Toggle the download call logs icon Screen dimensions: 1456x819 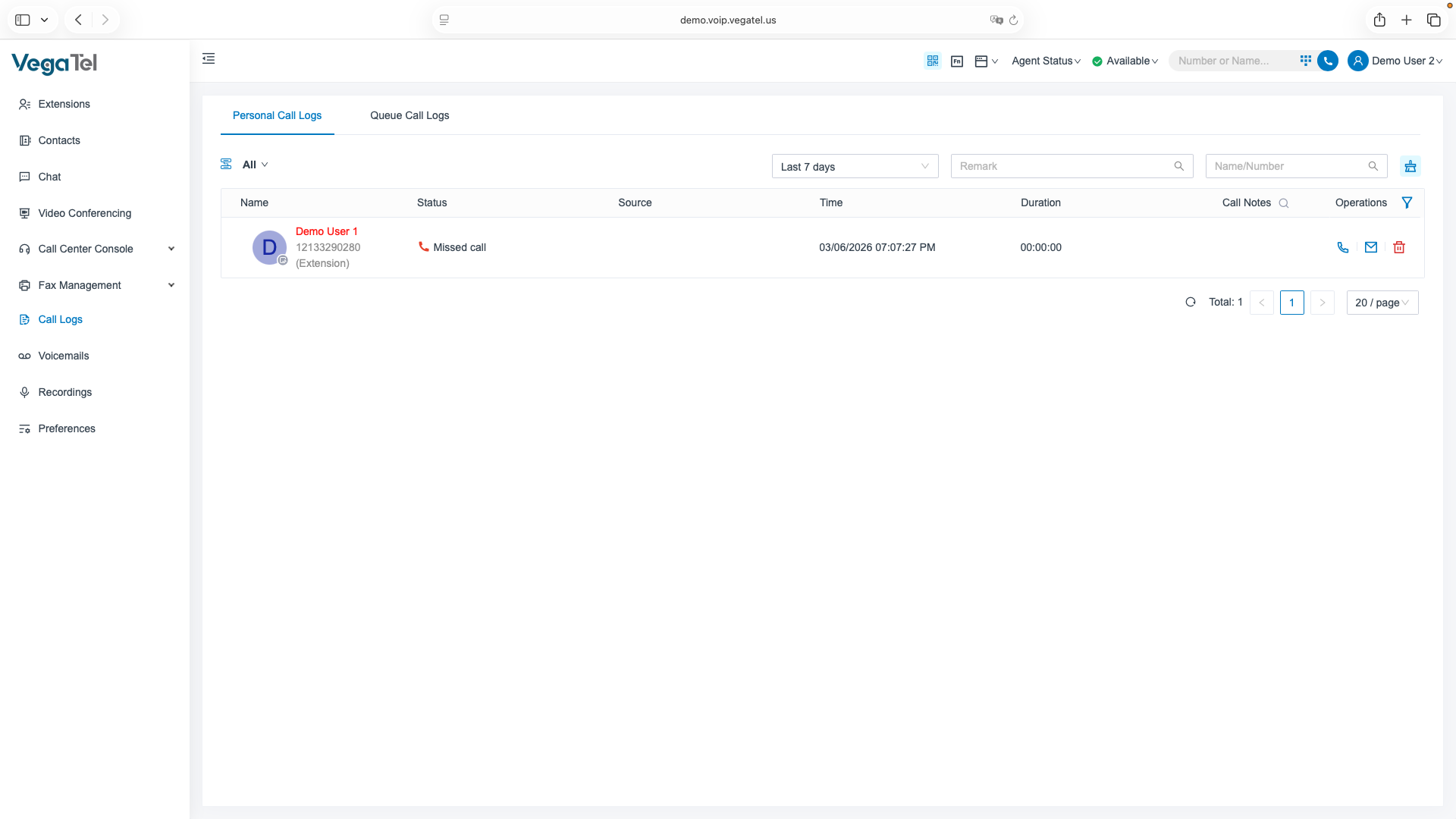coord(1410,166)
